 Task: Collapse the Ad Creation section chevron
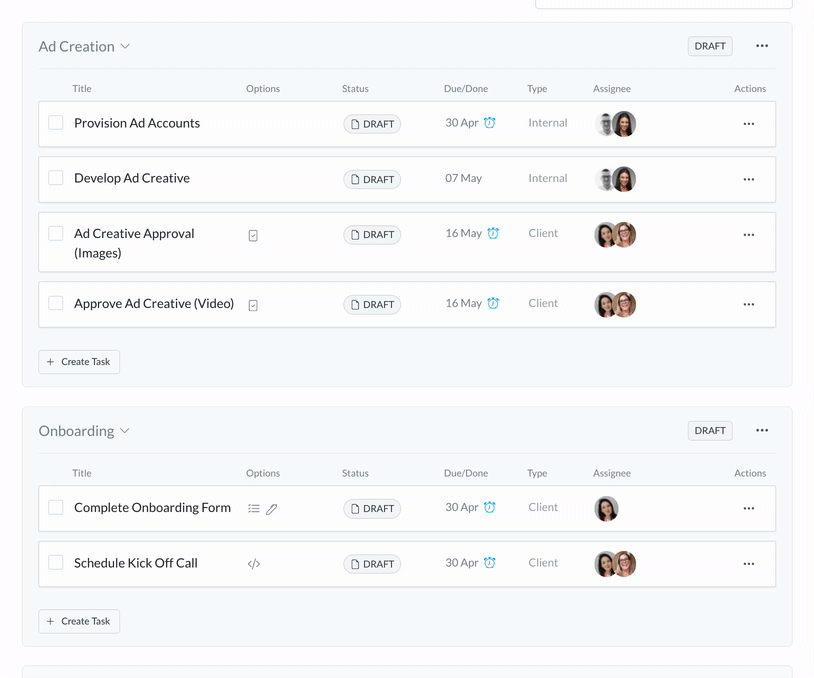click(125, 47)
